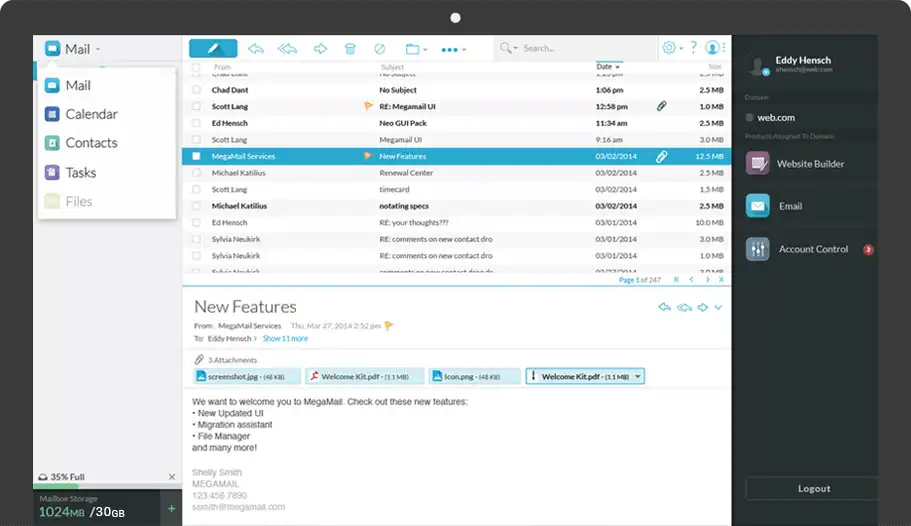Click the reply arrow in the top toolbar
Screen dimensions: 911x526
(x=256, y=48)
